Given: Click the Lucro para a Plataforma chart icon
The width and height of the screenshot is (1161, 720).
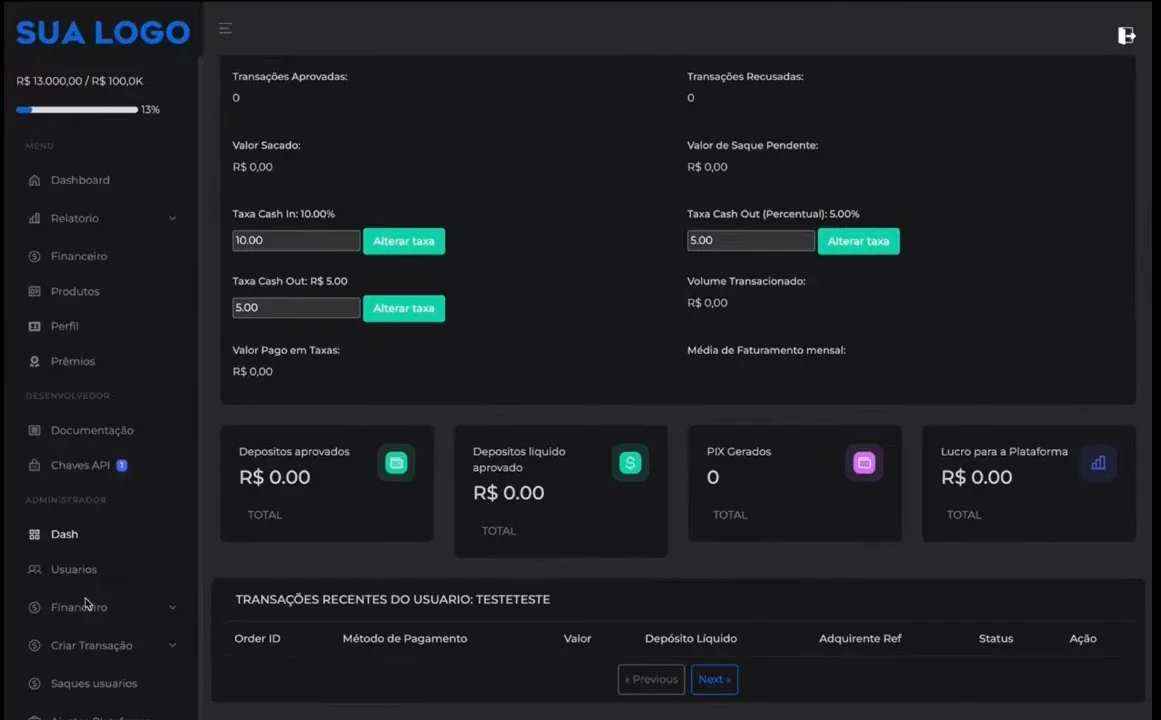Looking at the screenshot, I should click(x=1098, y=463).
